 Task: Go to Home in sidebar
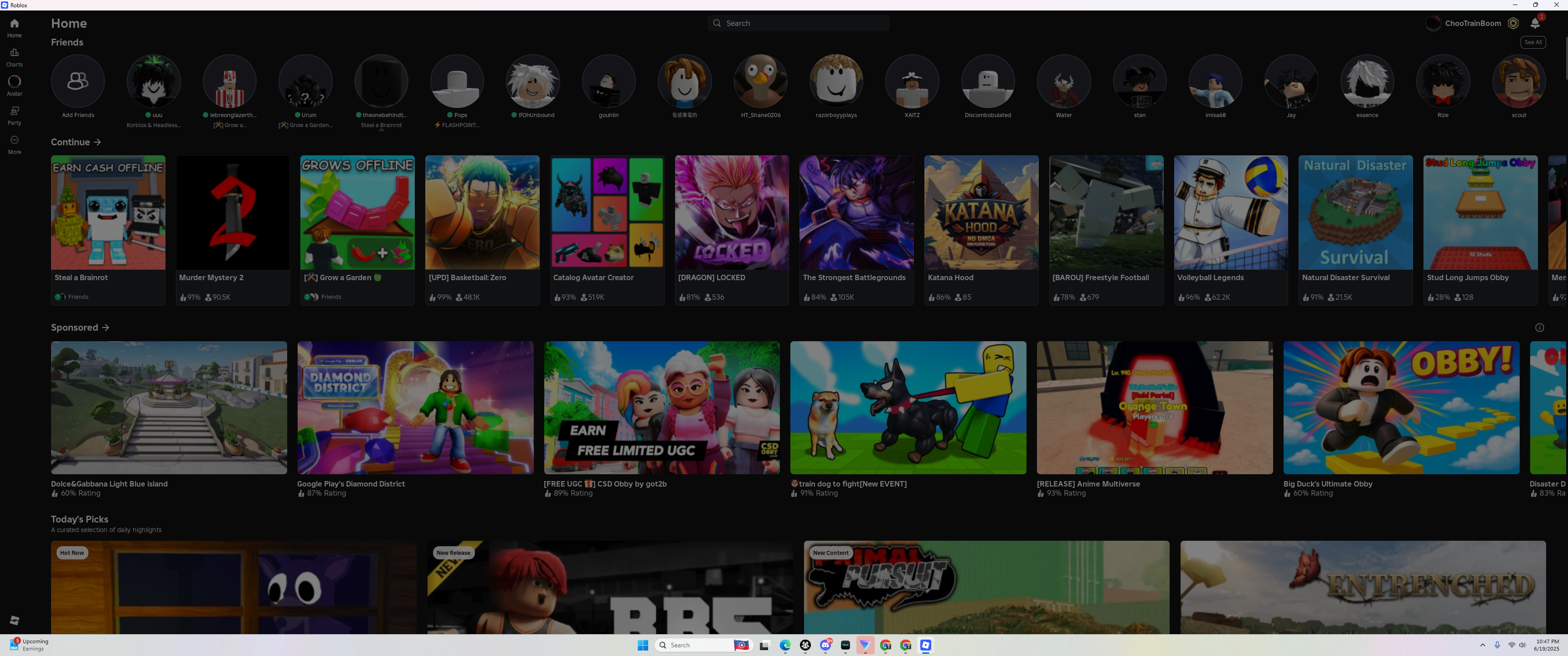(14, 24)
